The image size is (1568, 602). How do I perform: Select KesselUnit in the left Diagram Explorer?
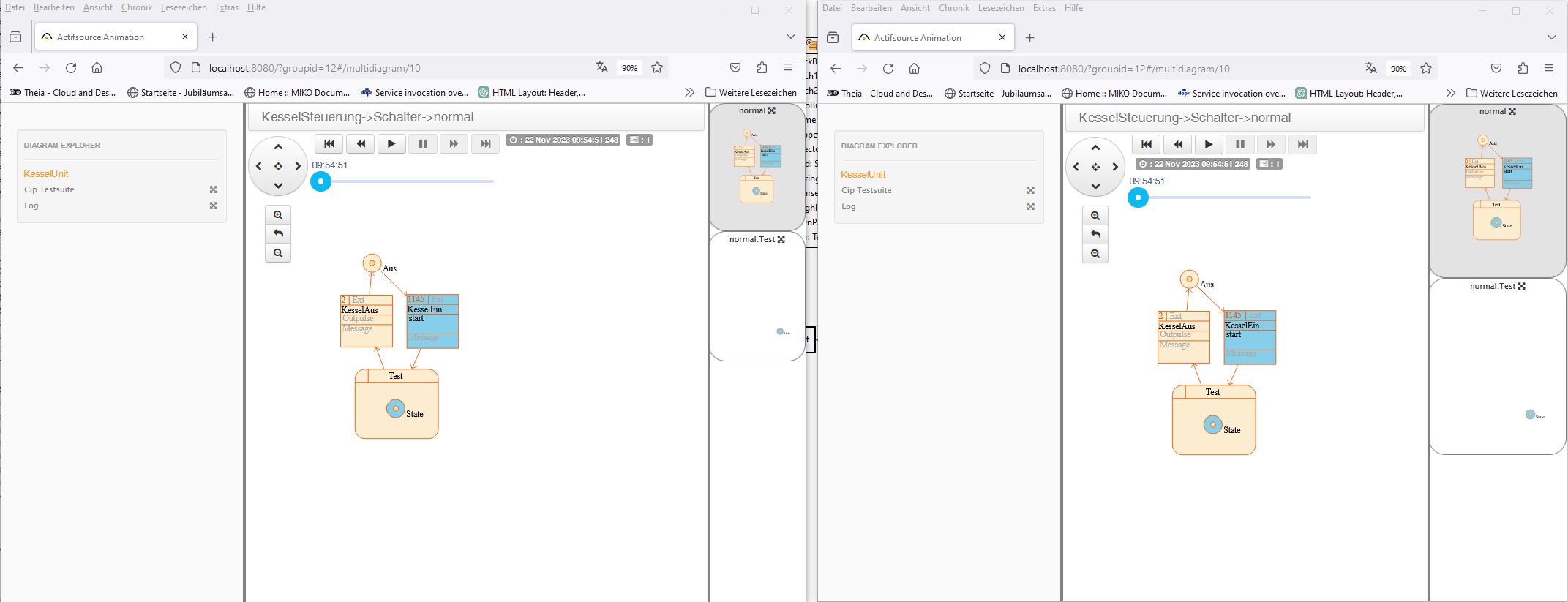(x=46, y=174)
